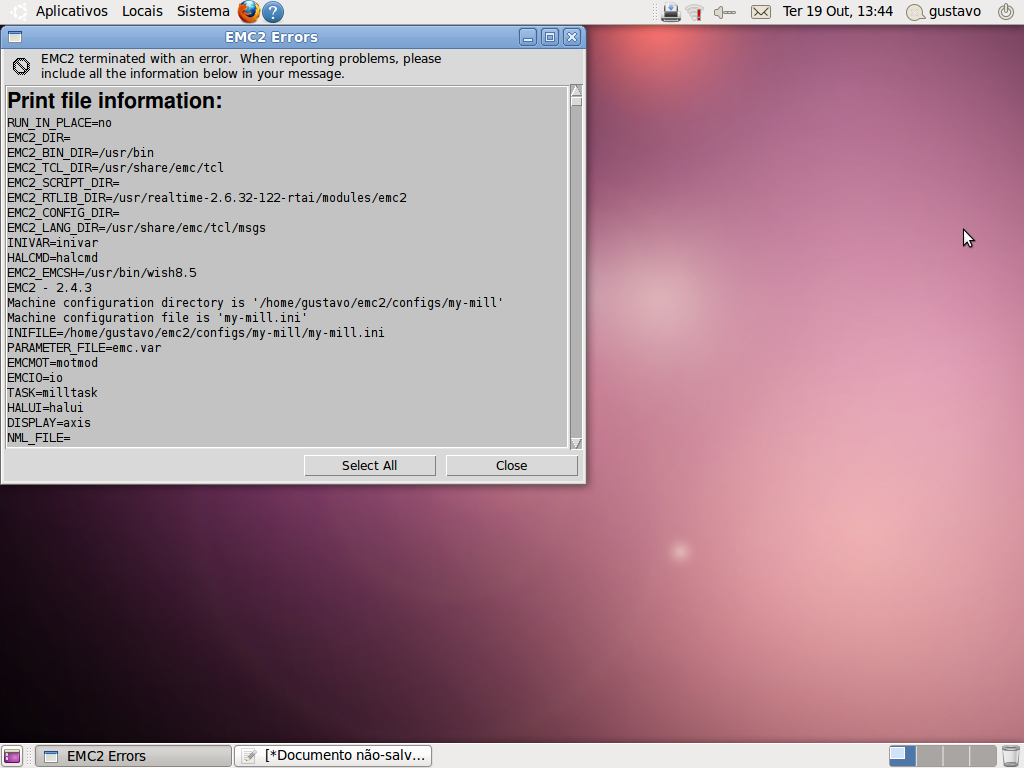Click the line 'HALCMD=halcmd'
The width and height of the screenshot is (1024, 768).
click(53, 258)
